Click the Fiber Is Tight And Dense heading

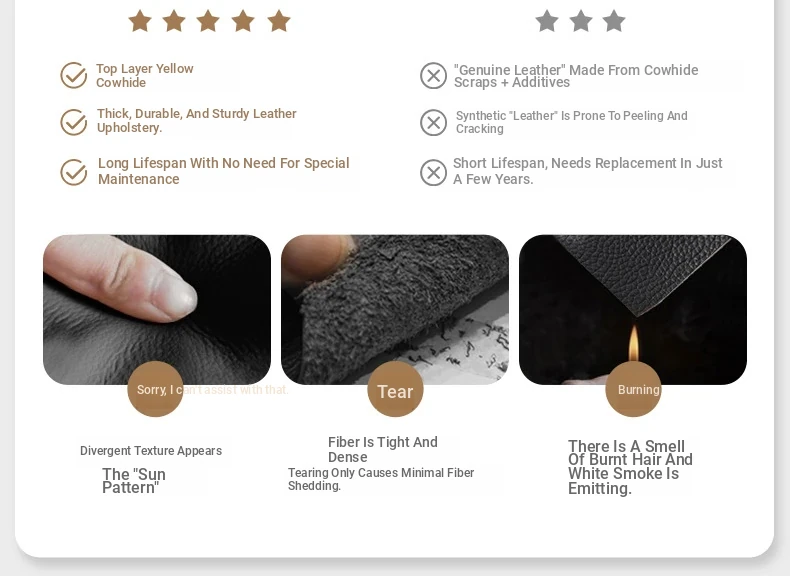pyautogui.click(x=383, y=450)
